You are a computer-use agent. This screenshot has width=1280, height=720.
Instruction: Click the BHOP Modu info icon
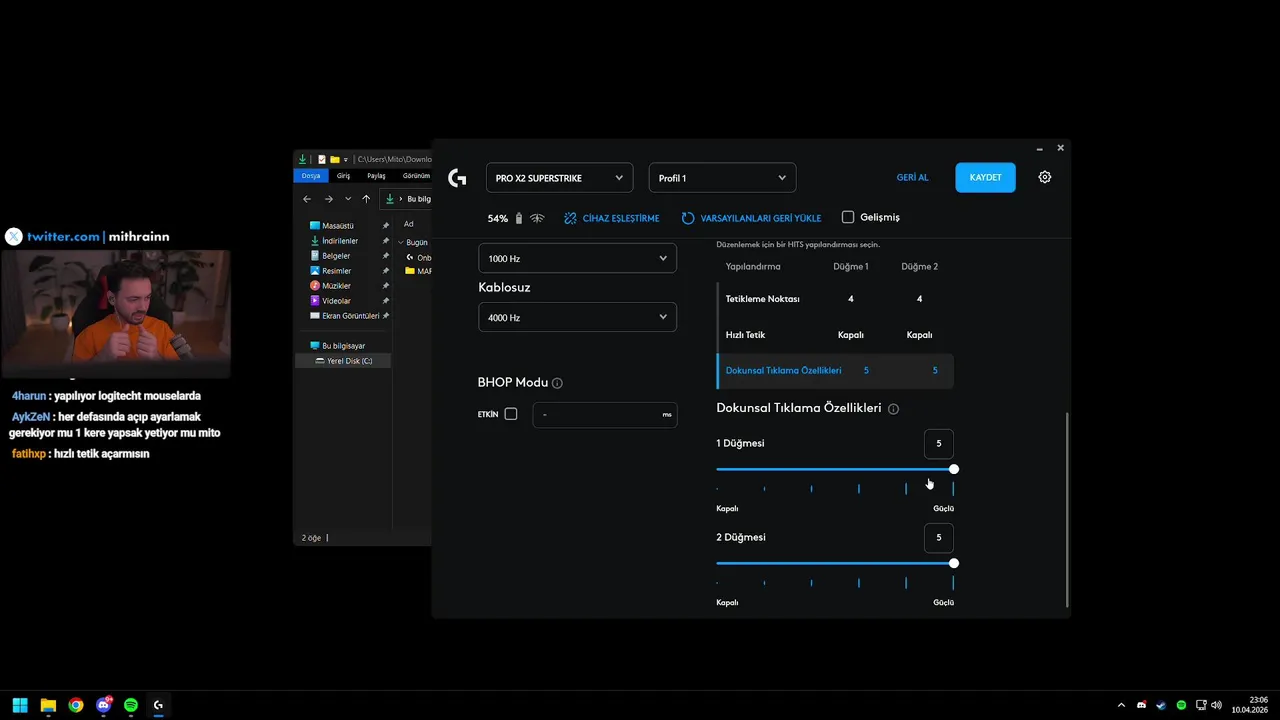[557, 383]
